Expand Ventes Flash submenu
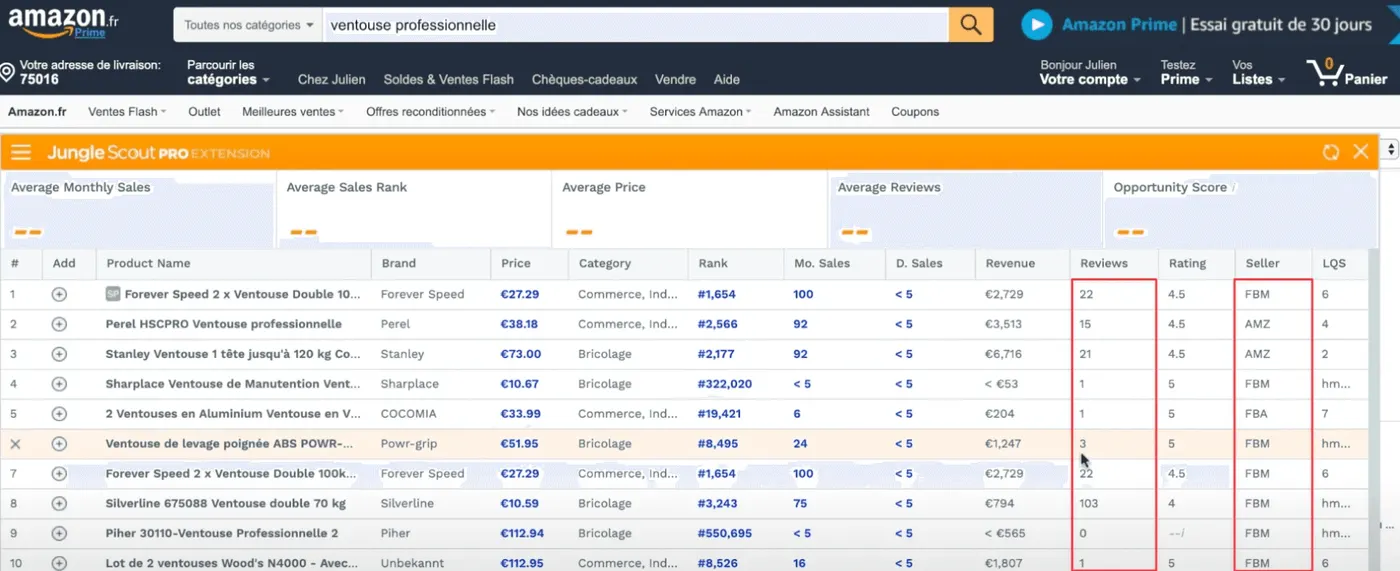The width and height of the screenshot is (1400, 571). [127, 112]
